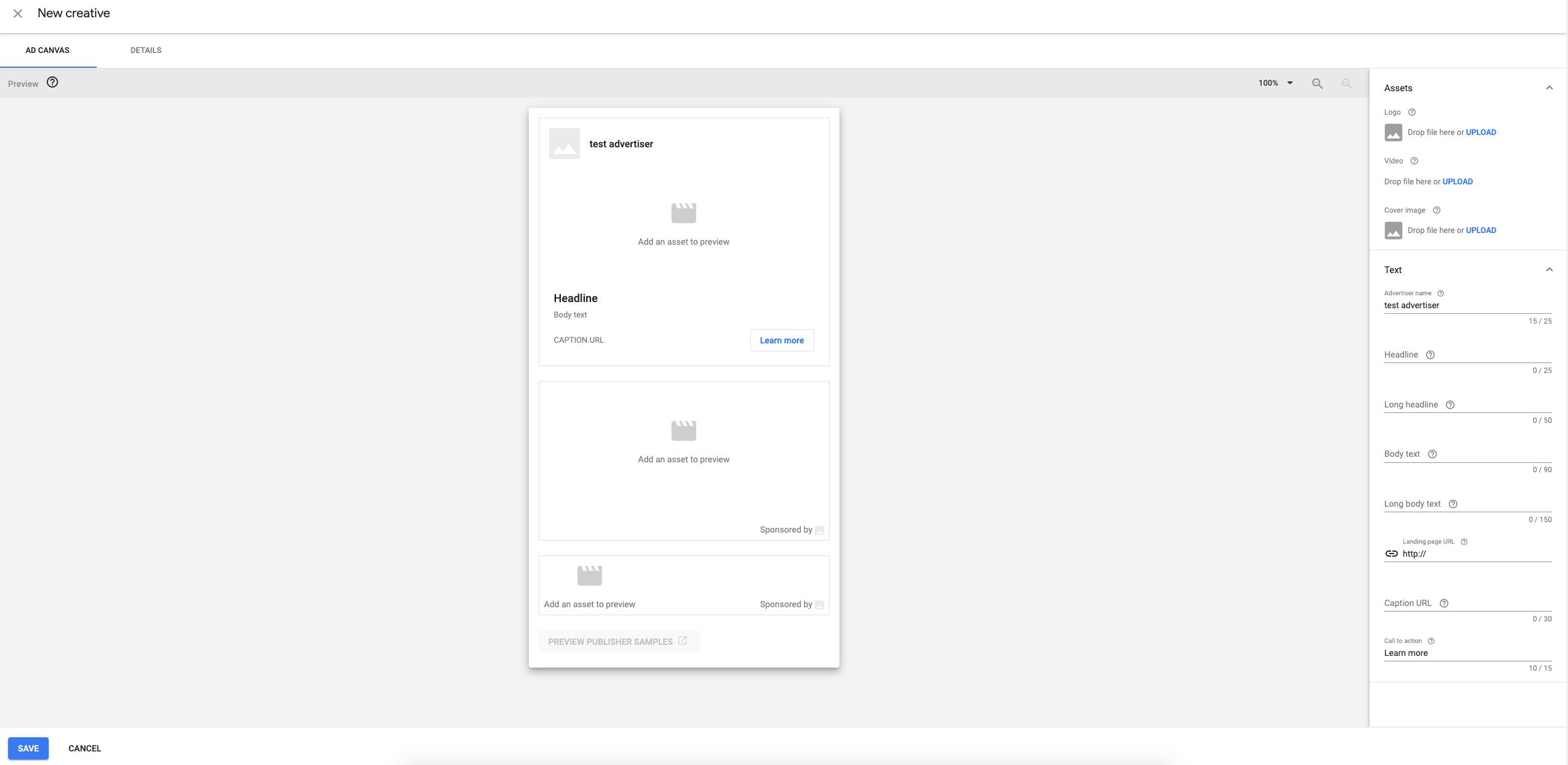The image size is (1568, 765).
Task: Upload a Logo file
Action: pyautogui.click(x=1480, y=133)
